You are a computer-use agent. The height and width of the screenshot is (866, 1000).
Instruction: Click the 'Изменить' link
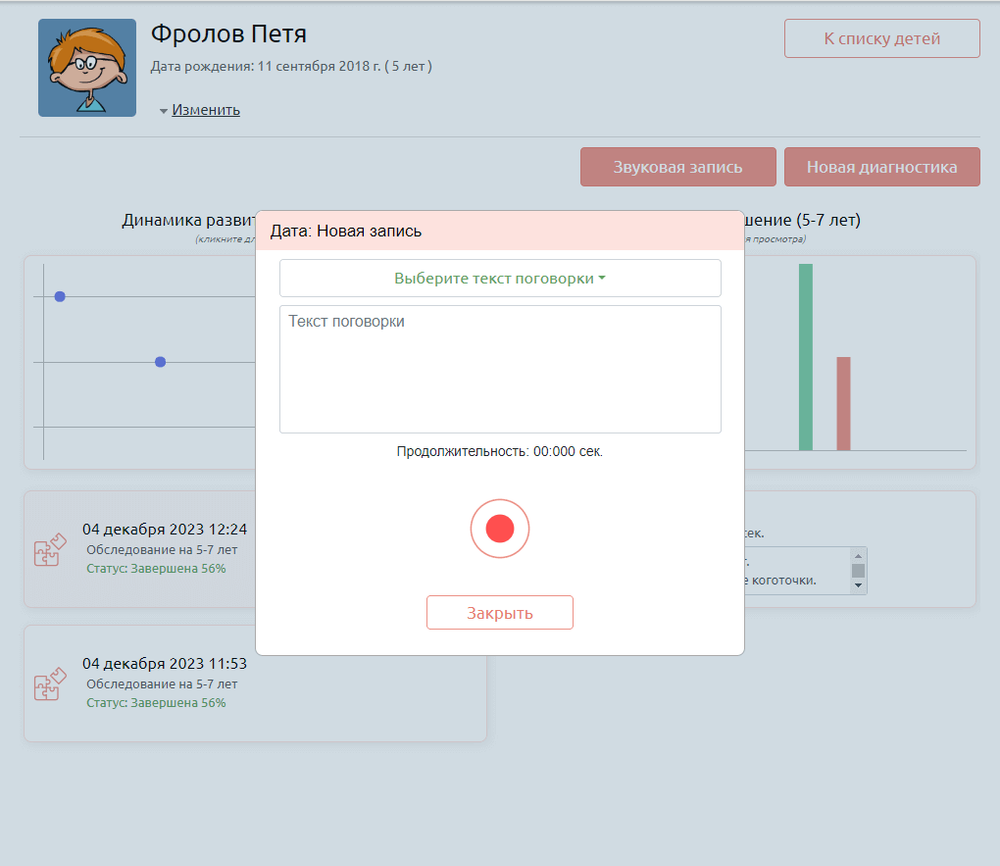205,110
